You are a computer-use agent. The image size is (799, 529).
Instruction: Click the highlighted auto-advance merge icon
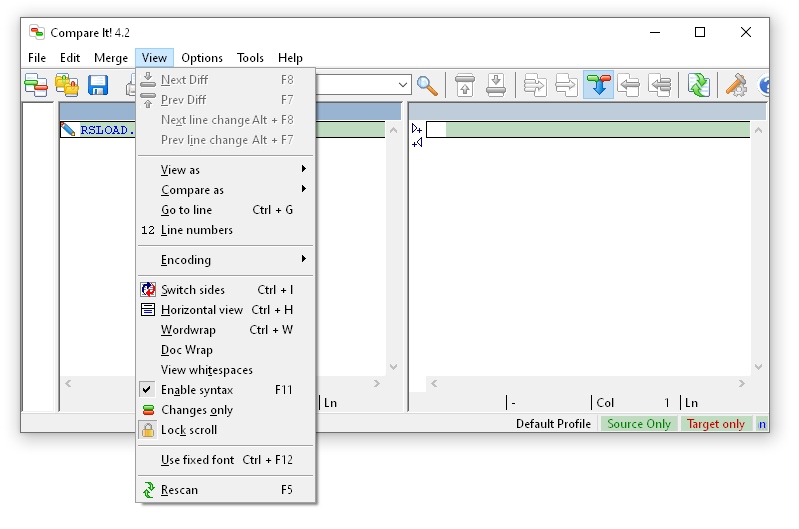598,85
